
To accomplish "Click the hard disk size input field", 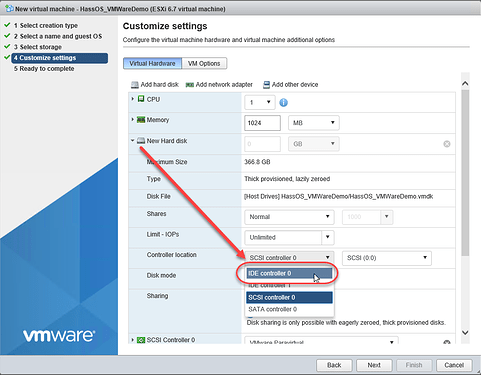I will click(262, 144).
